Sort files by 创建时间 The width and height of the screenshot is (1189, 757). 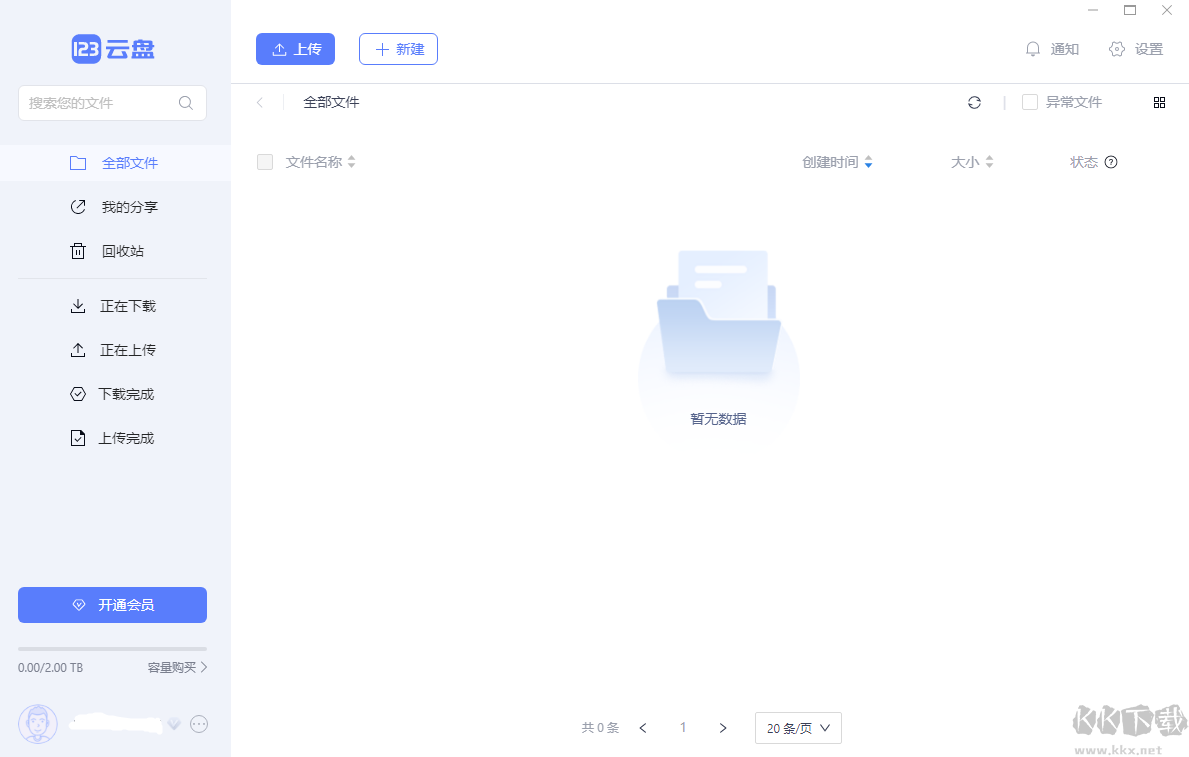[838, 161]
